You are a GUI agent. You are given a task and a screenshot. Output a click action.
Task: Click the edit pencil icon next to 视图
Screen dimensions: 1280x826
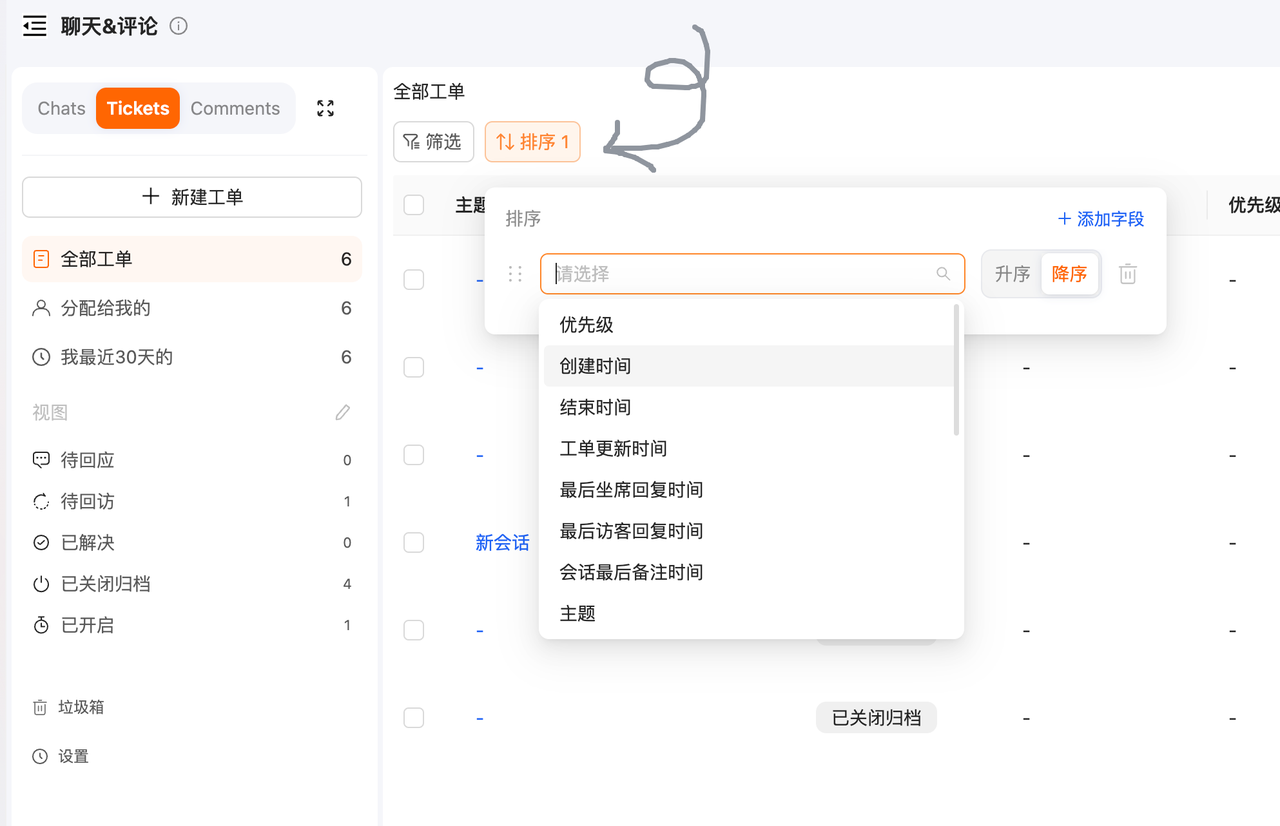(x=343, y=412)
